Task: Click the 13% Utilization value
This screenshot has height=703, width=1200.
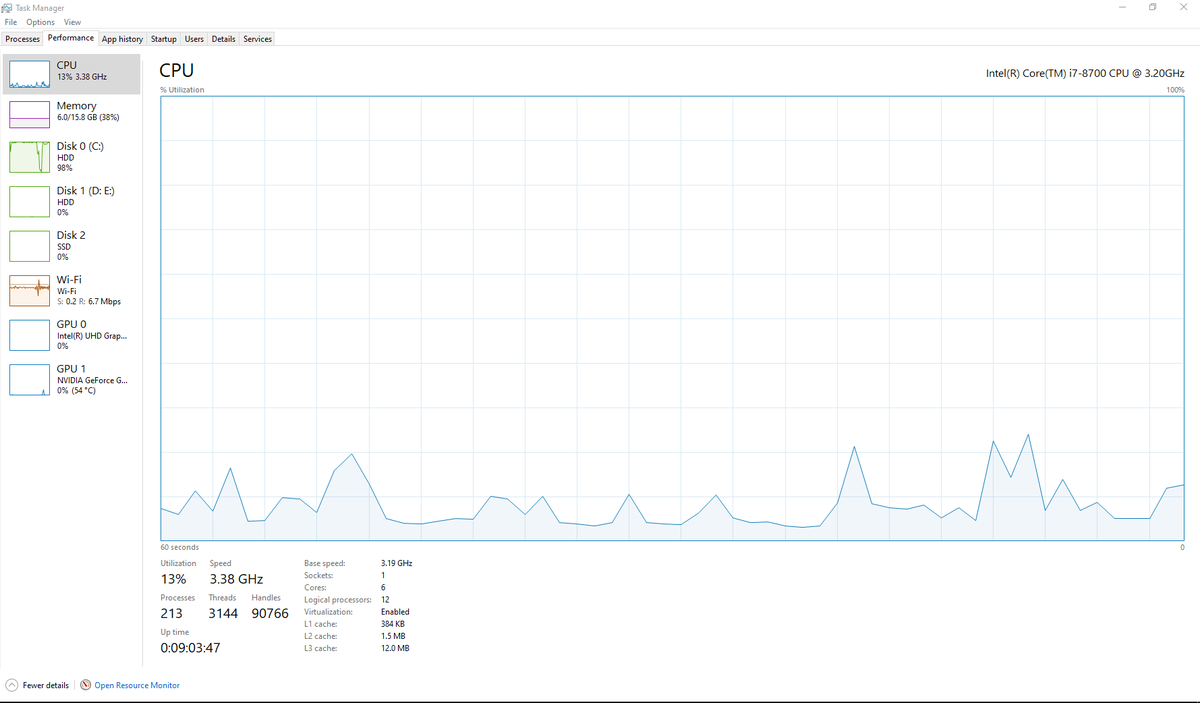Action: 173,579
